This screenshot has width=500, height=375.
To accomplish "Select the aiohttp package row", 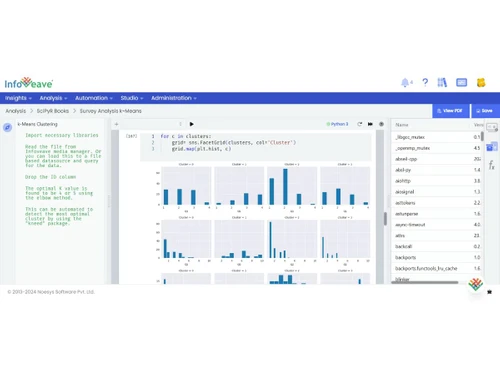I will pyautogui.click(x=437, y=181).
